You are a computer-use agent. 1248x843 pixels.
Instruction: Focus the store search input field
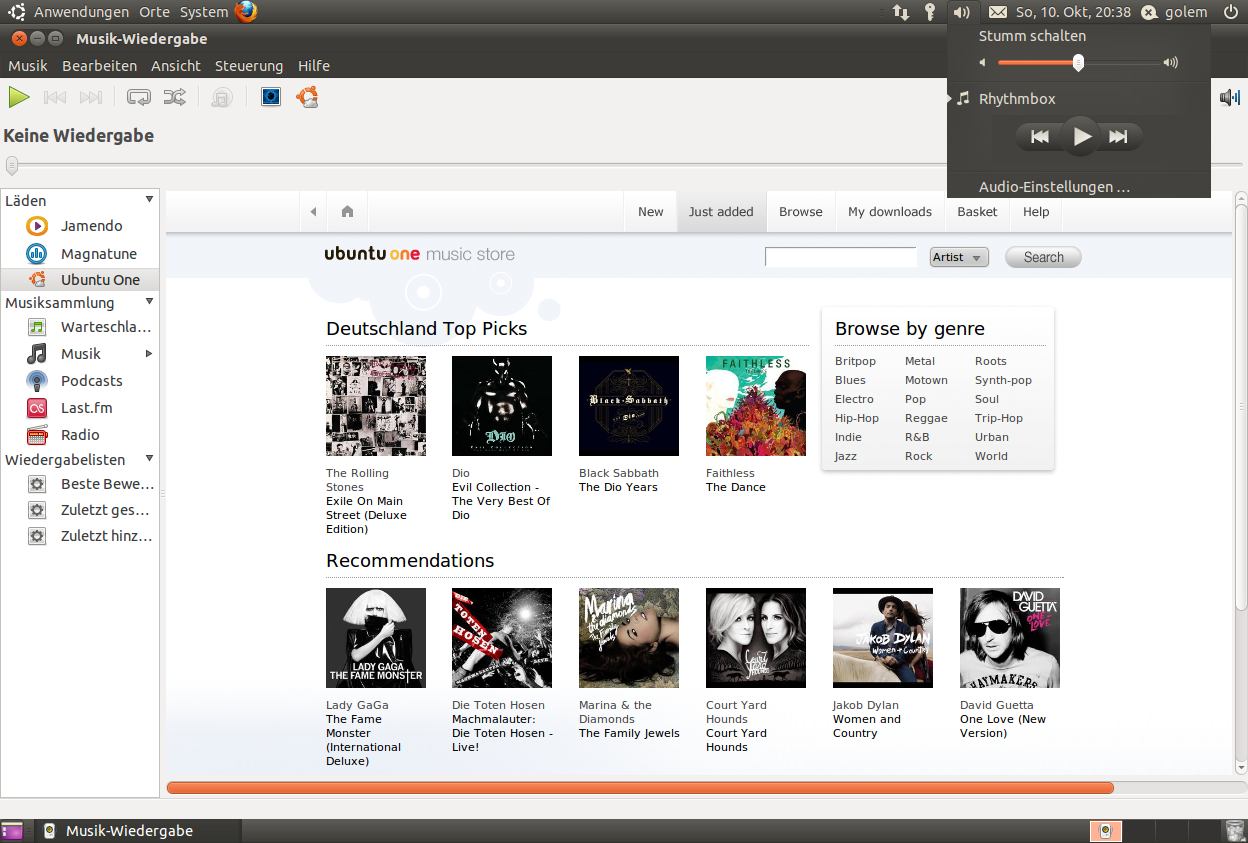point(841,257)
